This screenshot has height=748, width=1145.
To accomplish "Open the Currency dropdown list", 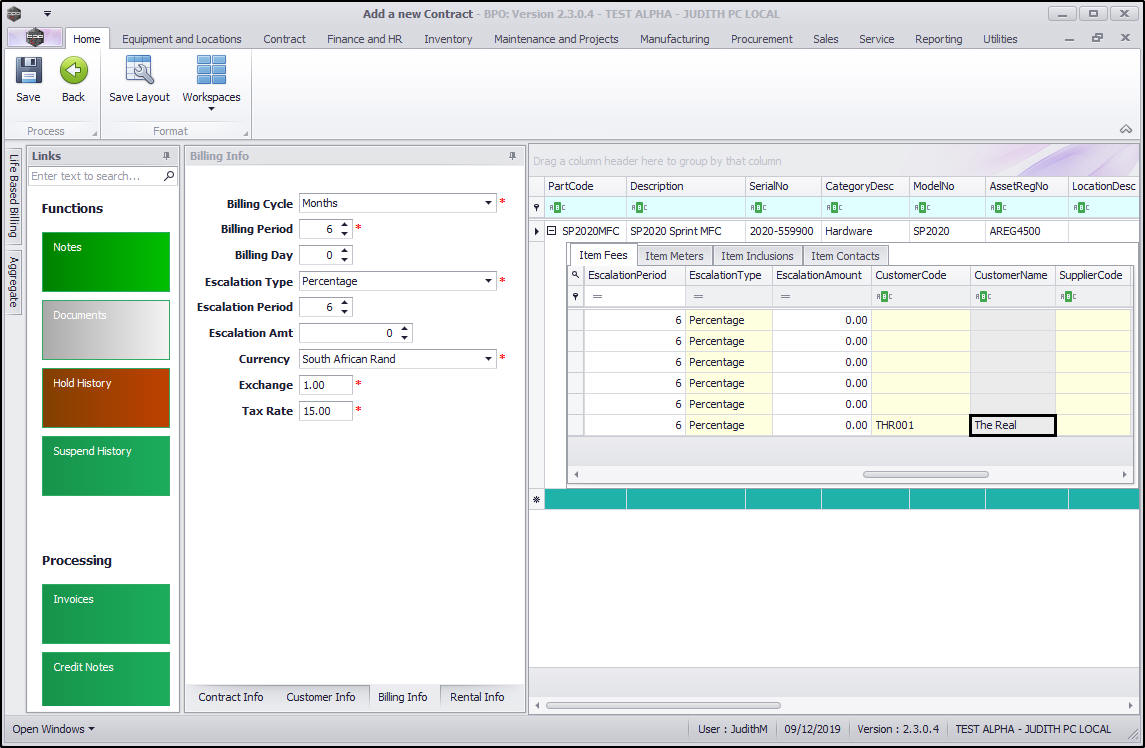I will (x=489, y=359).
